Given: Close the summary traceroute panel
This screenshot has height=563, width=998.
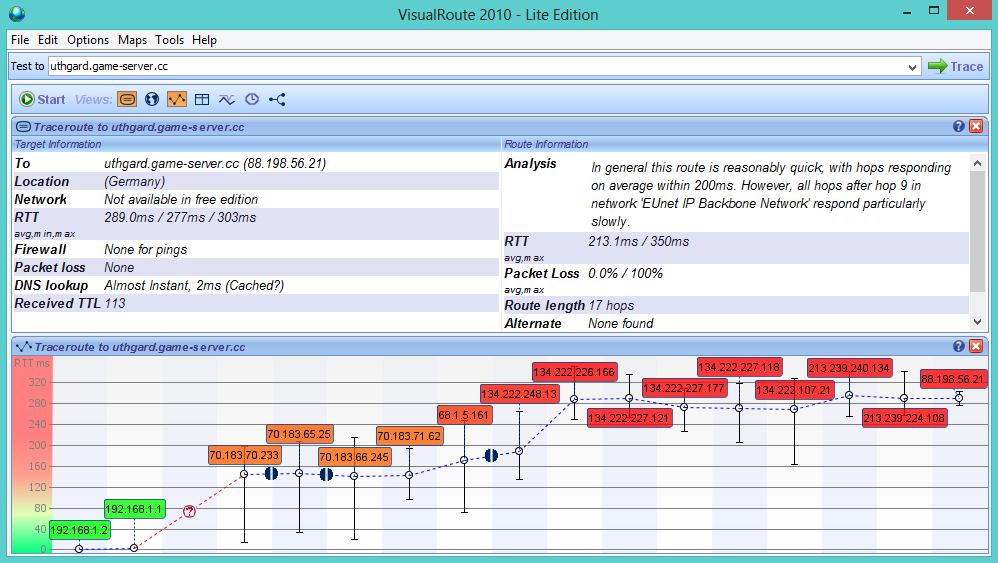Looking at the screenshot, I should pyautogui.click(x=976, y=126).
